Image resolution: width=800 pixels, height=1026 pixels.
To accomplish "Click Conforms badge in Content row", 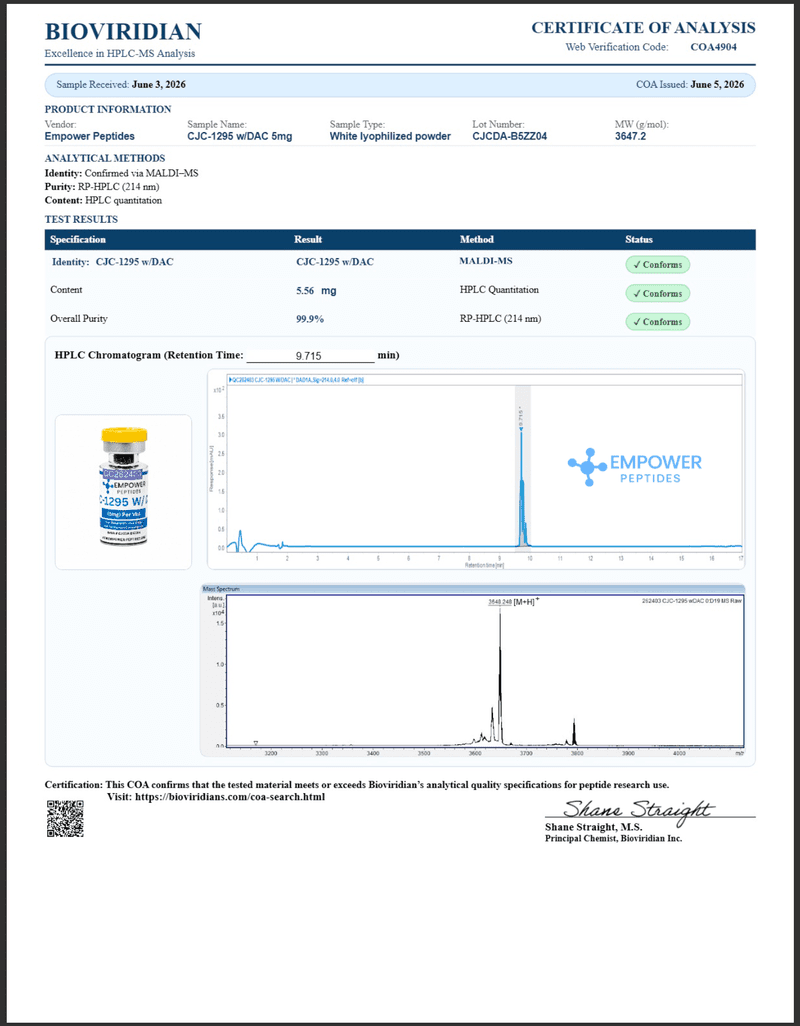I will coord(657,293).
